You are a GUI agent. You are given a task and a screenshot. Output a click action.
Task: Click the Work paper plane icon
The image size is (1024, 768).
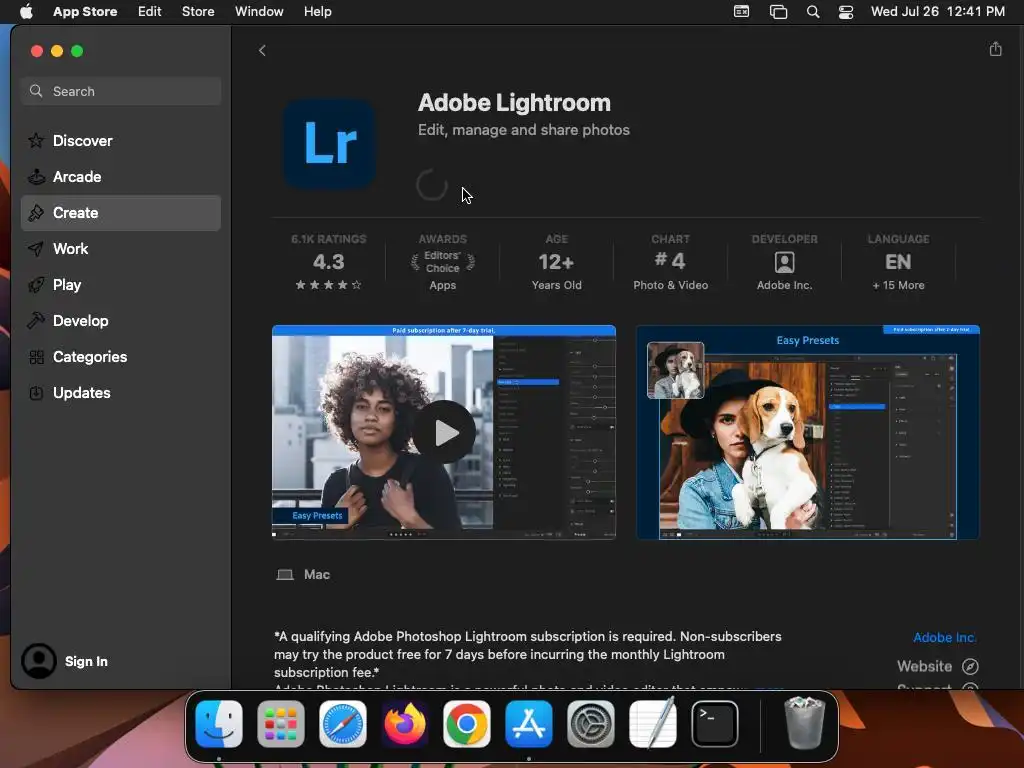pyautogui.click(x=36, y=249)
